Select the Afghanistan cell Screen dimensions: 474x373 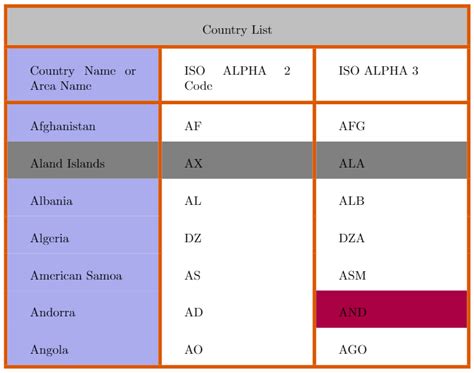pos(83,123)
